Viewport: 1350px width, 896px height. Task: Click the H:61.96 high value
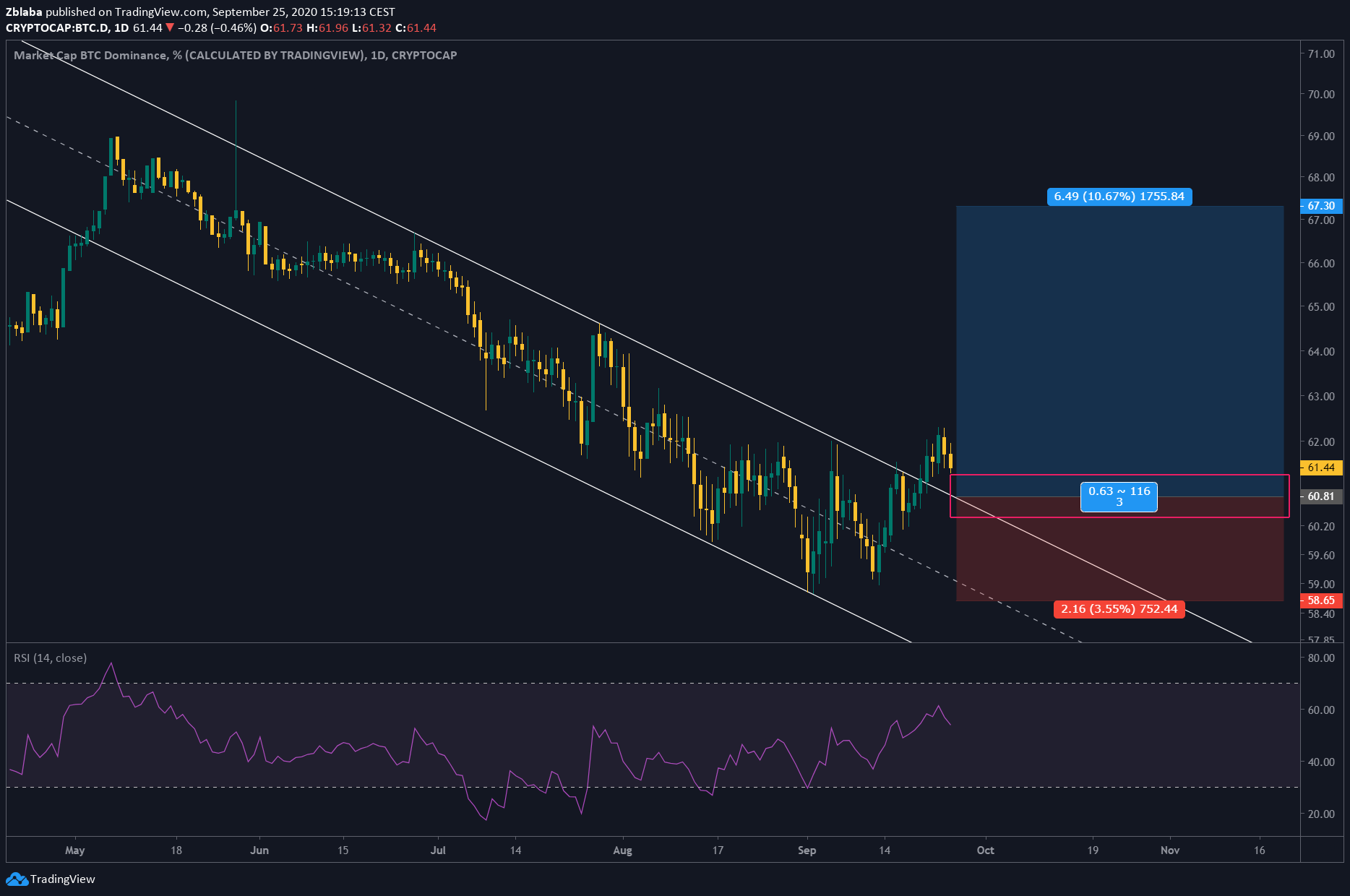click(327, 27)
